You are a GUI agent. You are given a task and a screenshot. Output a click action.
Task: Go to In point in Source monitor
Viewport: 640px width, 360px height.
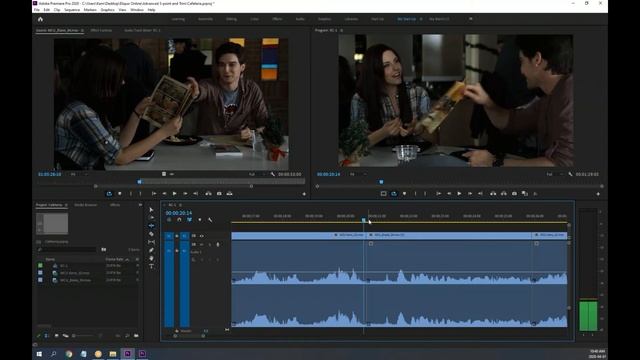[154, 193]
